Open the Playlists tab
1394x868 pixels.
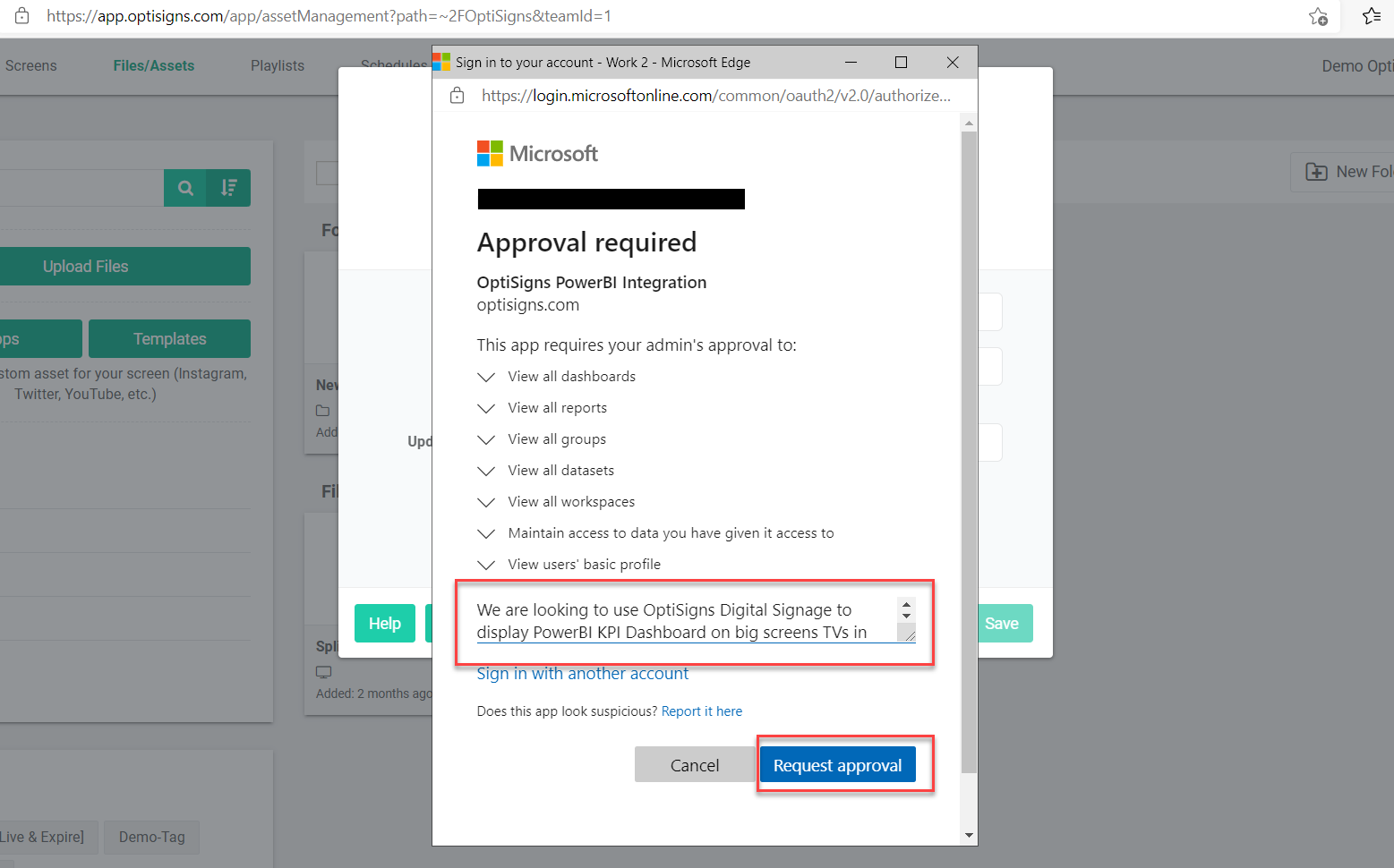[x=278, y=65]
